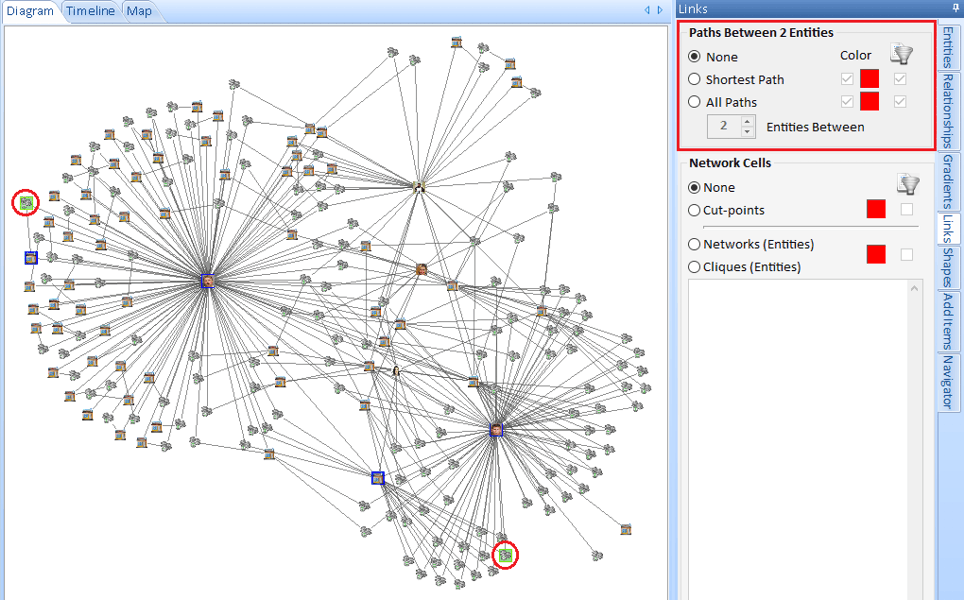Click the large hub person node on left cluster
The image size is (964, 600).
click(208, 281)
